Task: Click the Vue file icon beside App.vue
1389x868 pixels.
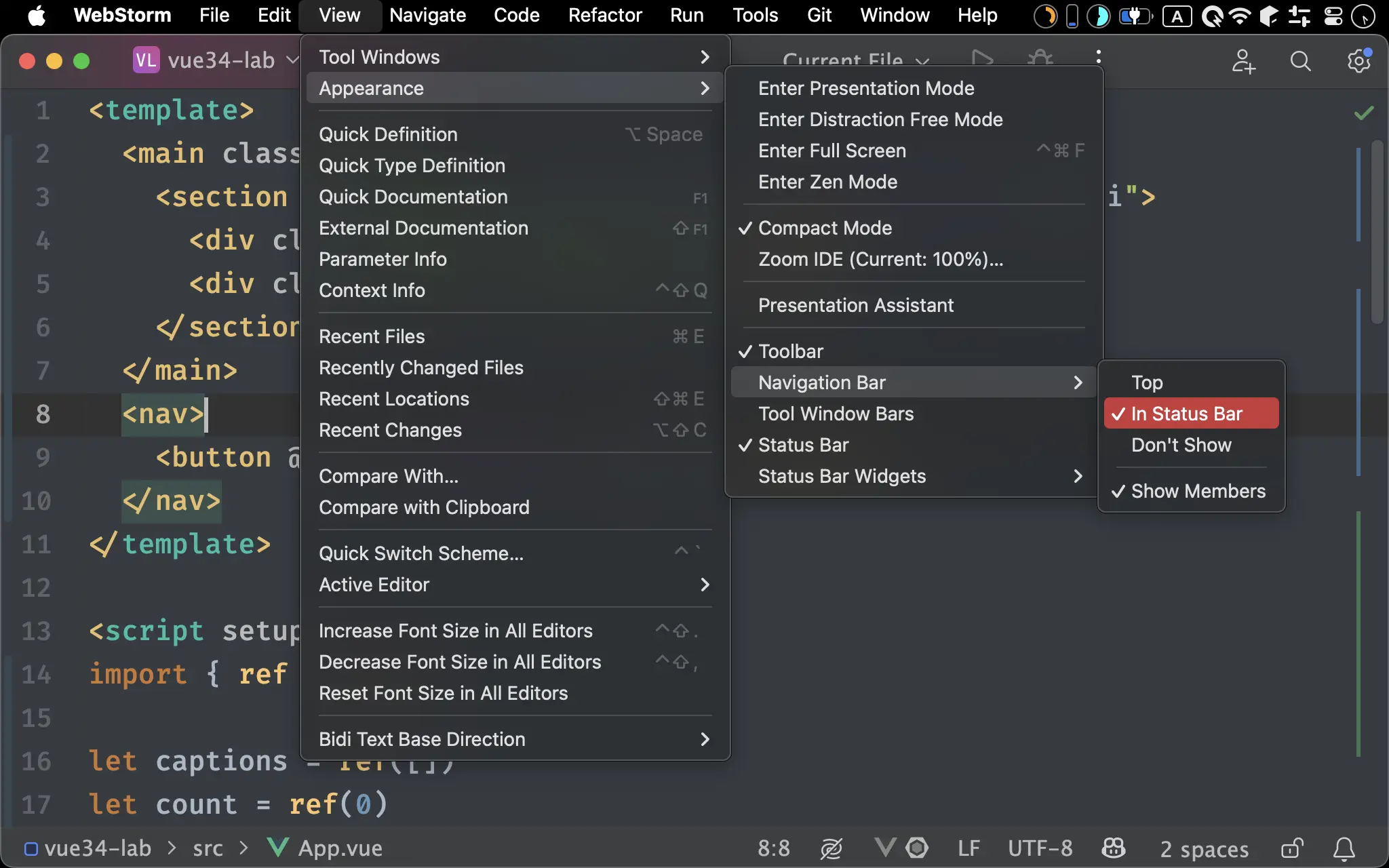Action: pos(277,847)
